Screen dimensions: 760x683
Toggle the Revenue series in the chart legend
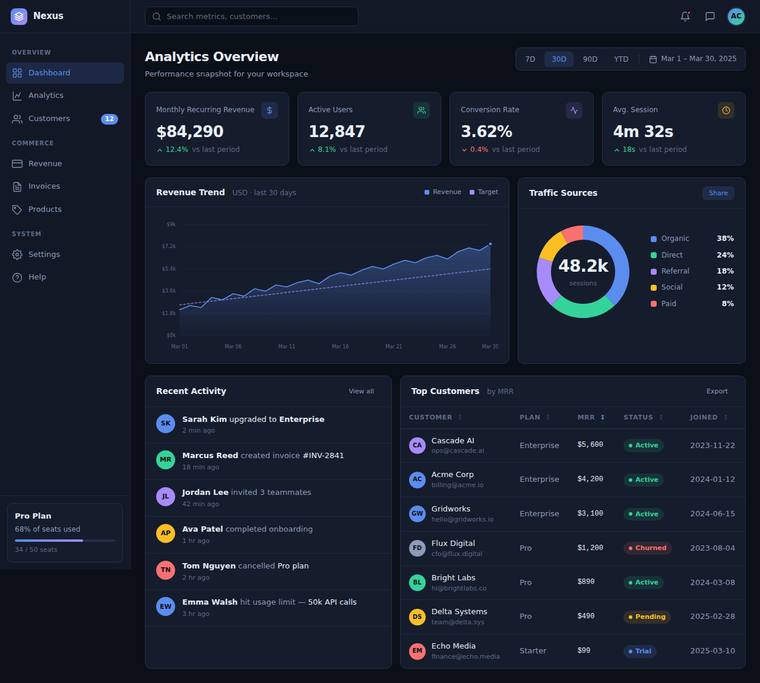[443, 192]
